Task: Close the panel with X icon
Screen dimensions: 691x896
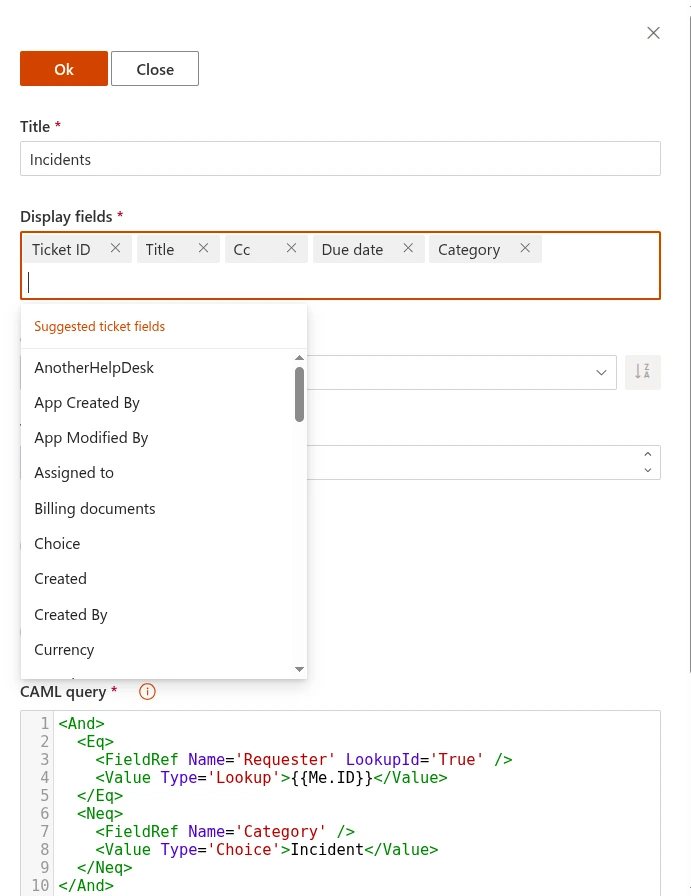Action: pyautogui.click(x=653, y=33)
